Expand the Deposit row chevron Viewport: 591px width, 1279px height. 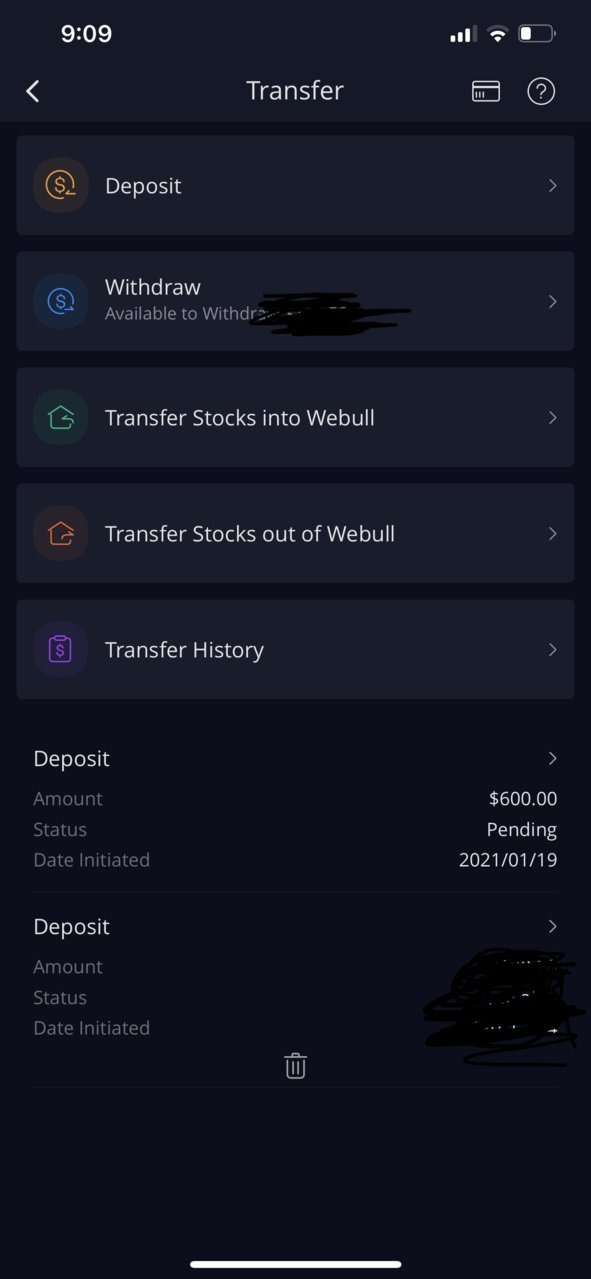[552, 185]
